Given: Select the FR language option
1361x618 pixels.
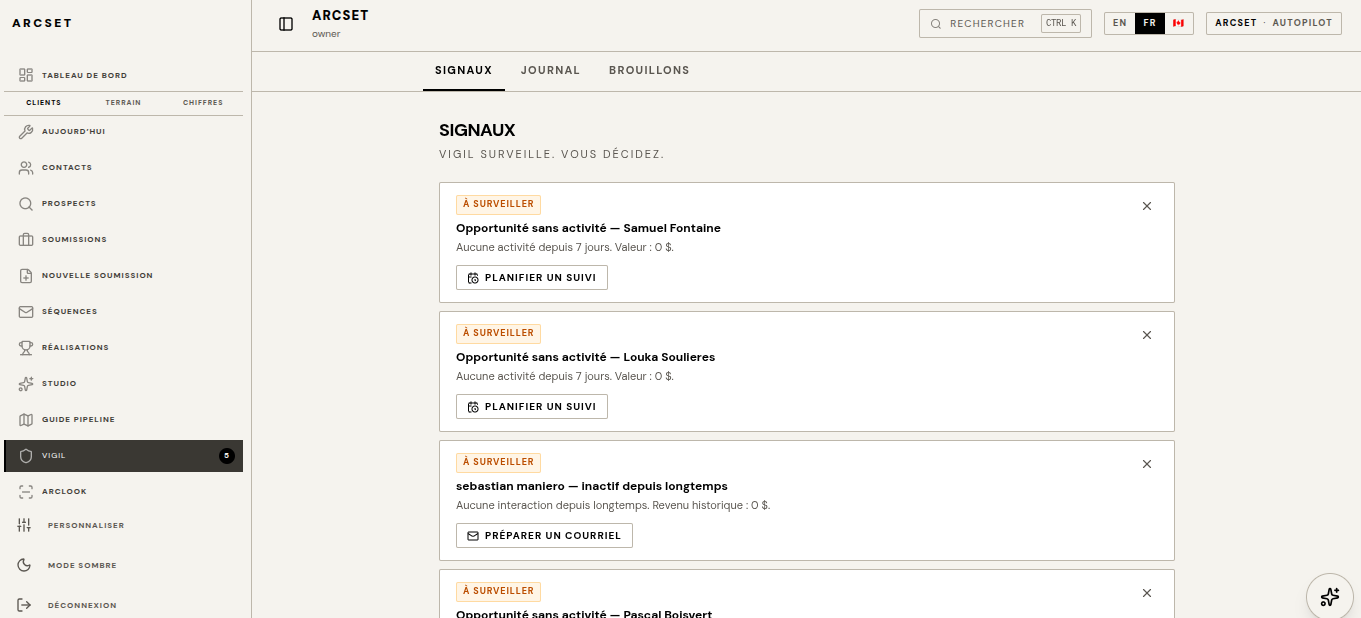Looking at the screenshot, I should [1149, 23].
